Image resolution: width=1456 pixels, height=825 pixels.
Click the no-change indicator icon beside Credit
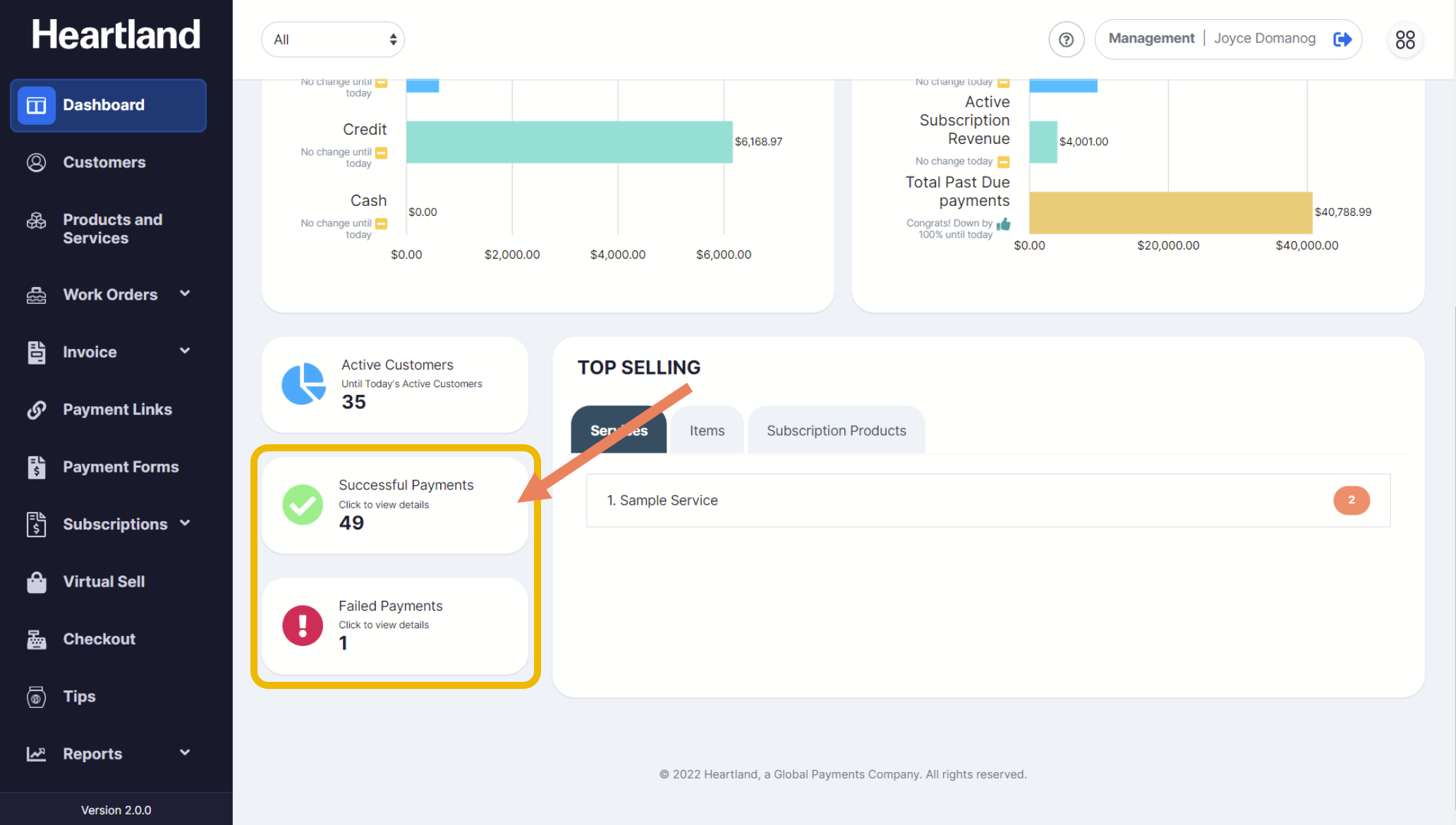click(382, 153)
